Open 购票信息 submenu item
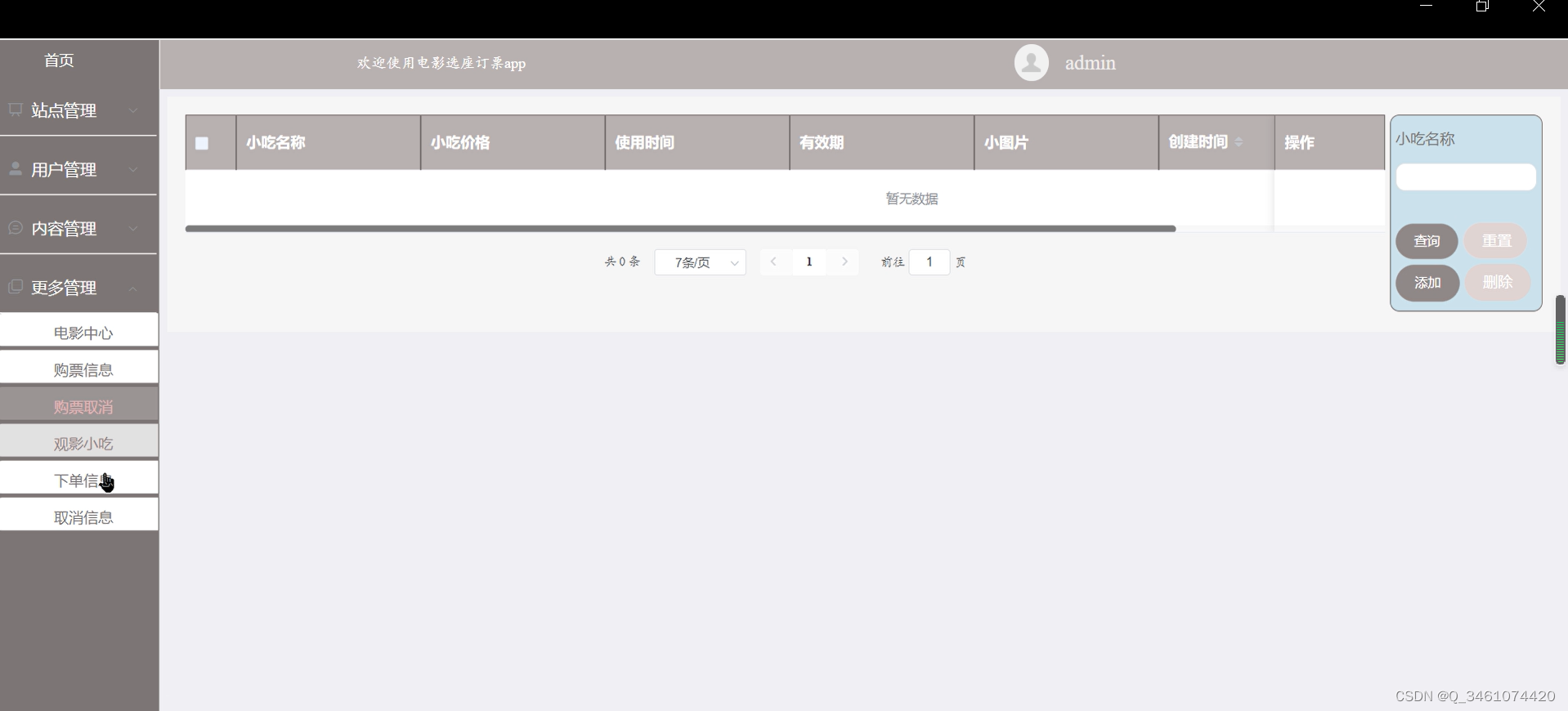1568x711 pixels. tap(79, 369)
